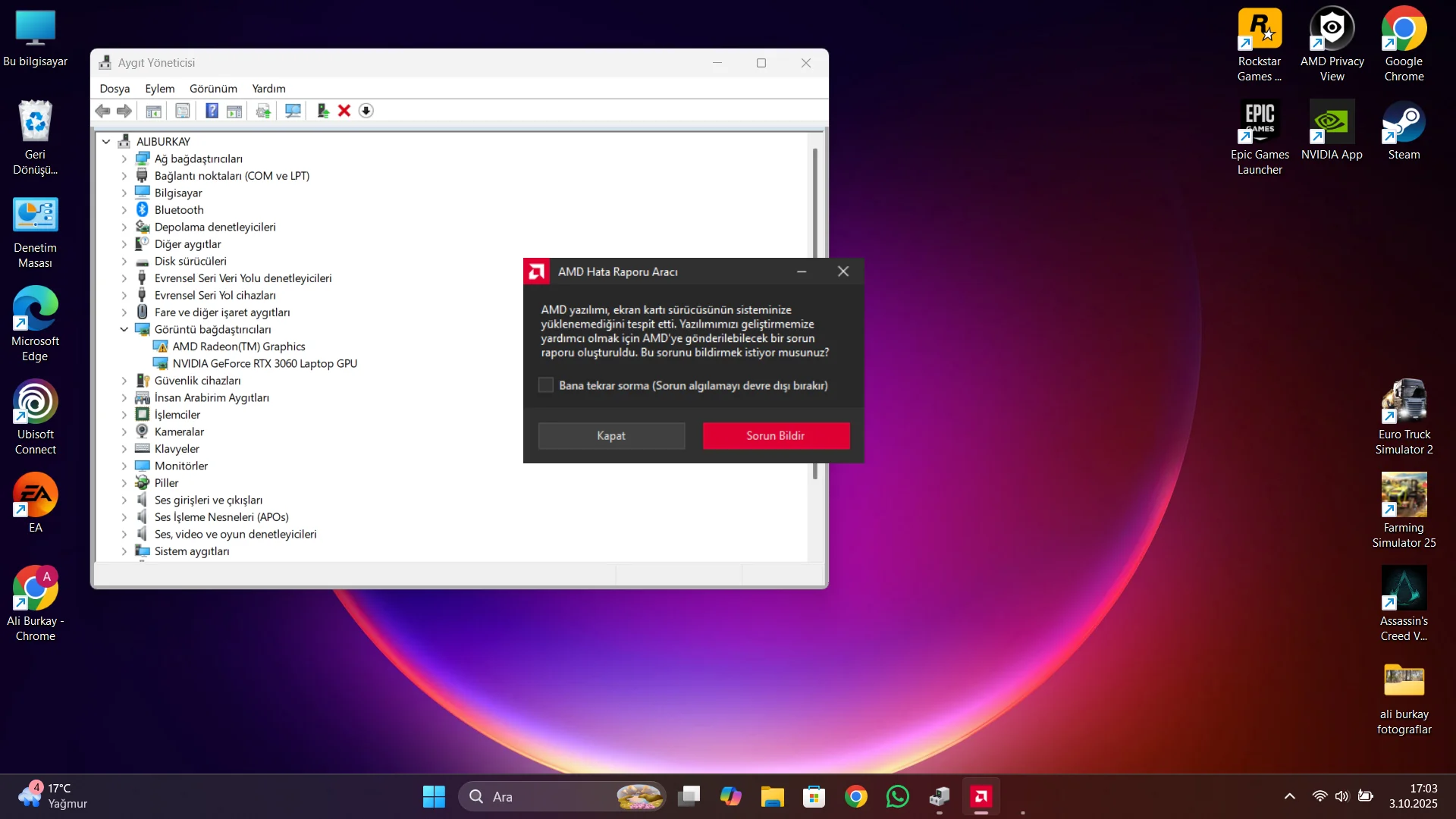
Task: Open WhatsApp from the taskbar
Action: (x=898, y=797)
